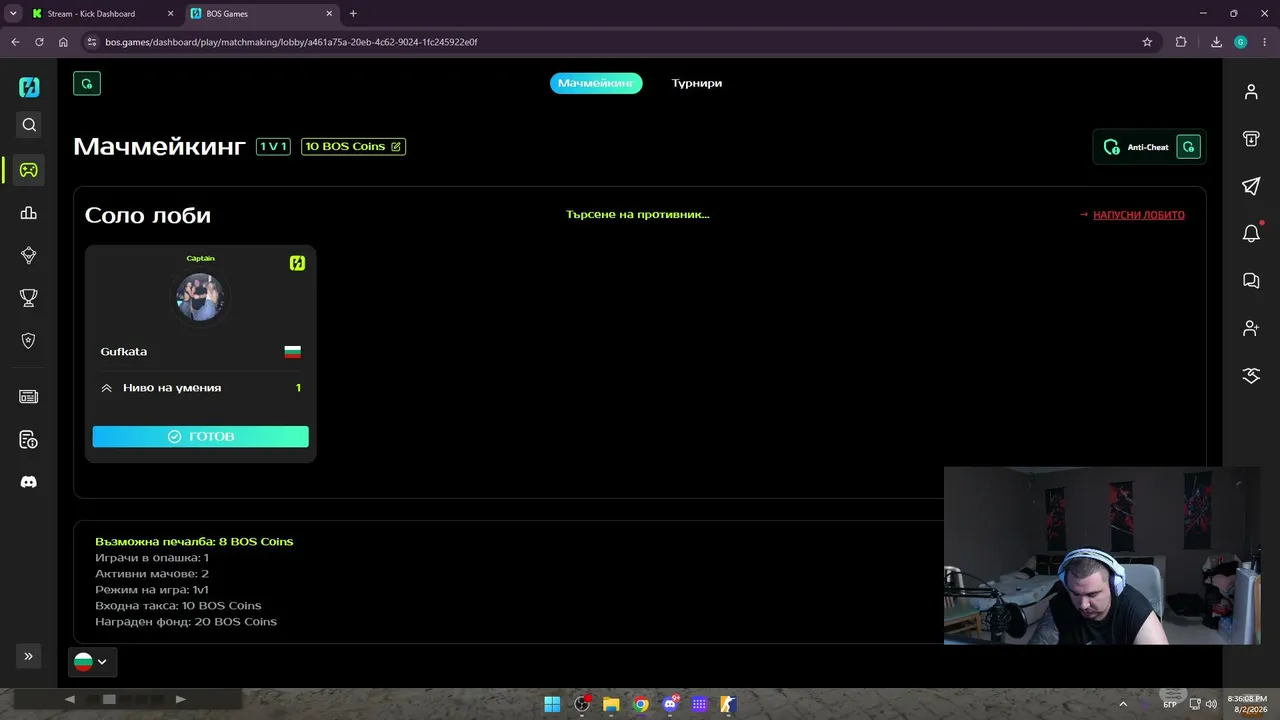The width and height of the screenshot is (1280, 720).
Task: Click the Anti-Cheat label
Action: pos(1148,147)
